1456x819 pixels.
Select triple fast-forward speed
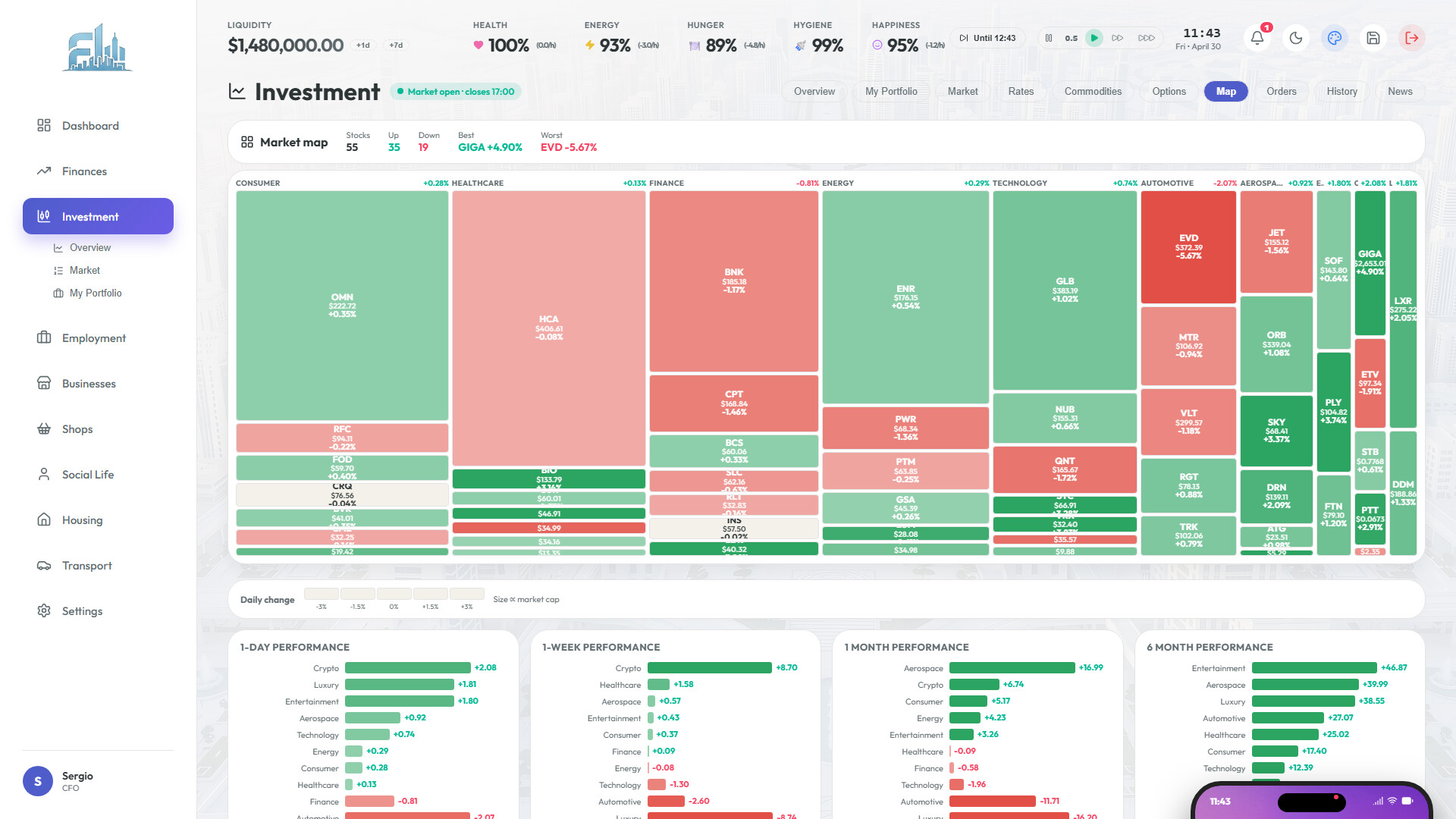coord(1147,38)
